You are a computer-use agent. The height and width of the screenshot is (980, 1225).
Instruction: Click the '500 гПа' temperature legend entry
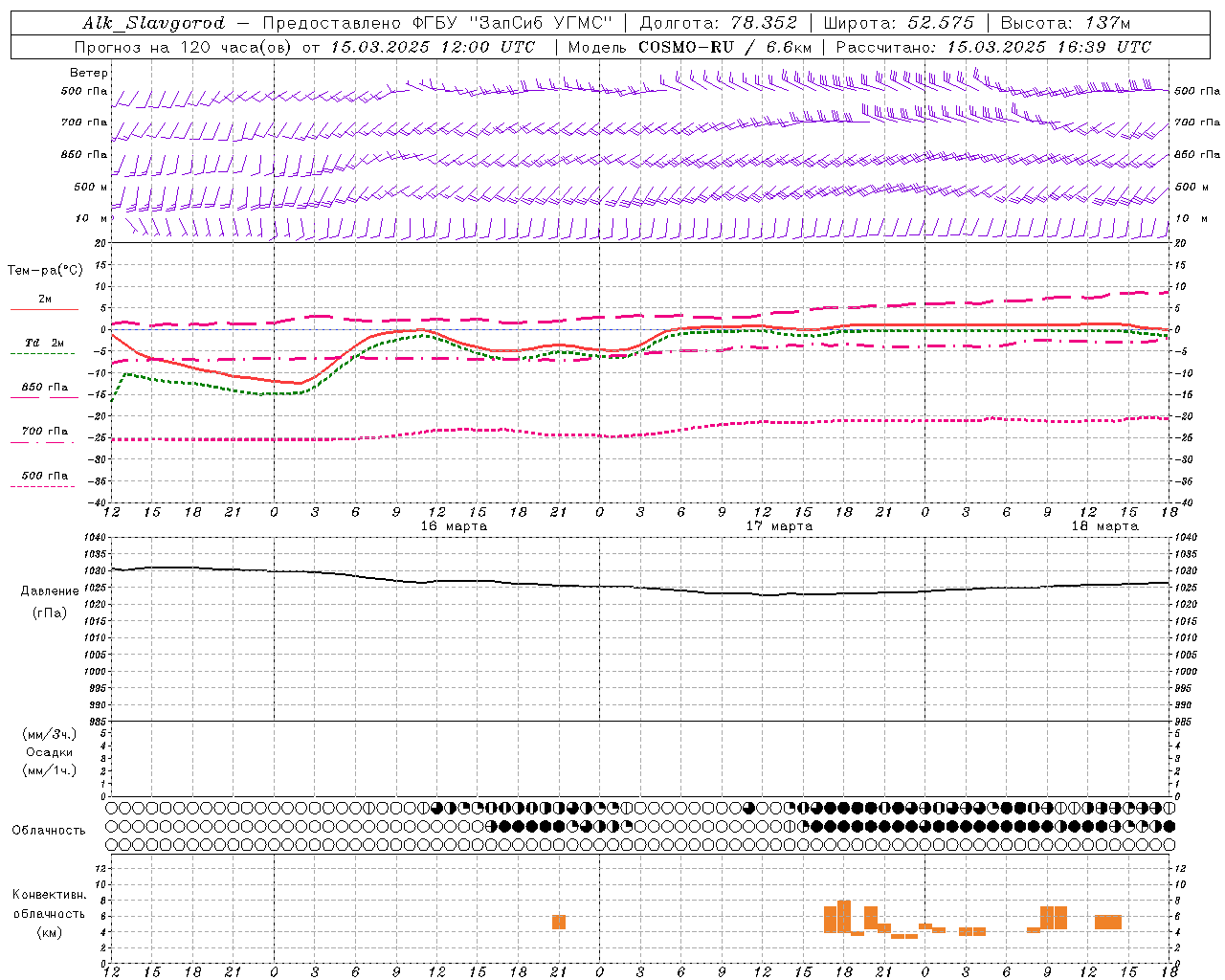click(x=44, y=476)
